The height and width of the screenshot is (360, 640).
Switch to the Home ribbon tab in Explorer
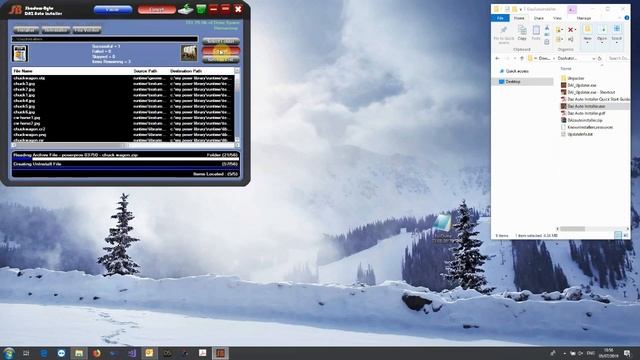[x=519, y=18]
